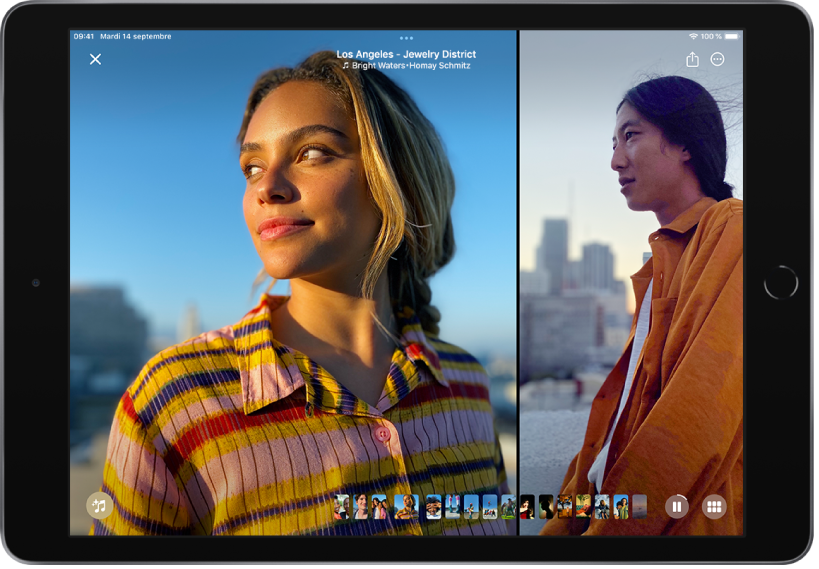Image resolution: width=819 pixels, height=569 pixels.
Task: Tap the song Bright Waters·Homay Schmitz
Action: click(406, 66)
